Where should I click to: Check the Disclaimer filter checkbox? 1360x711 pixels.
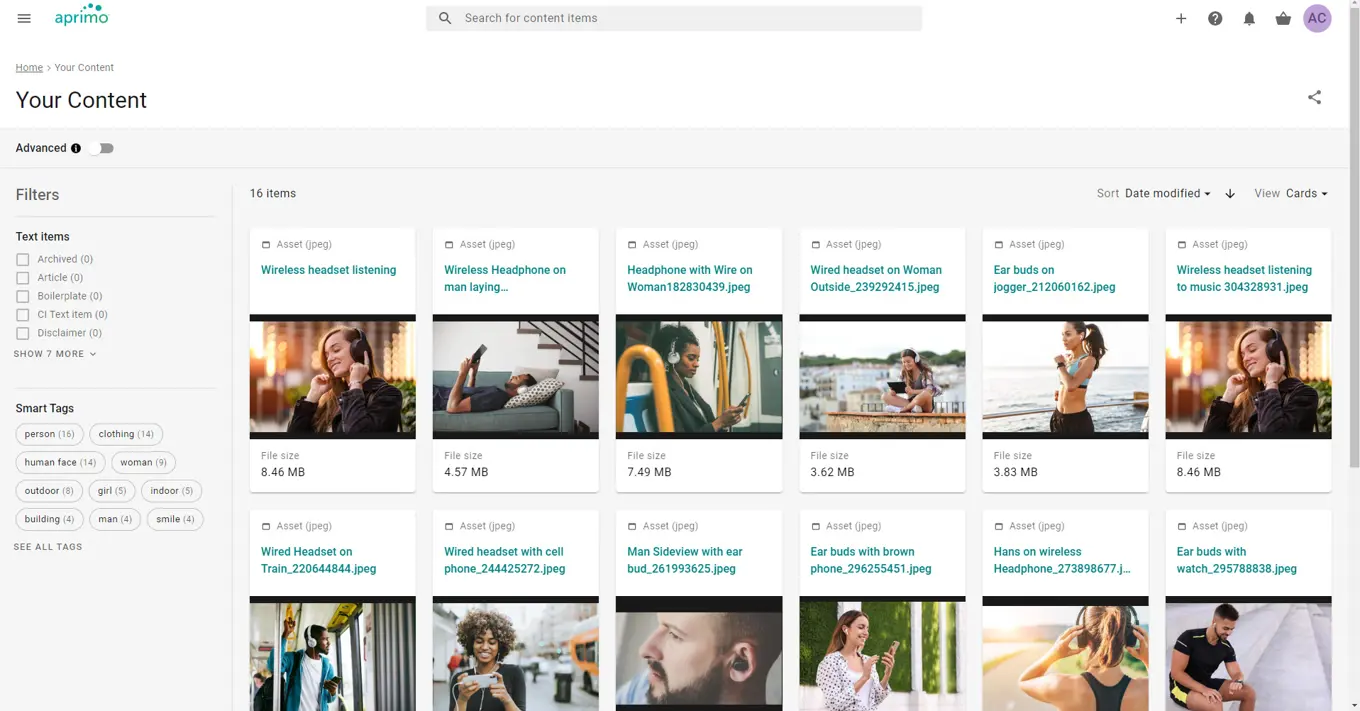tap(22, 332)
